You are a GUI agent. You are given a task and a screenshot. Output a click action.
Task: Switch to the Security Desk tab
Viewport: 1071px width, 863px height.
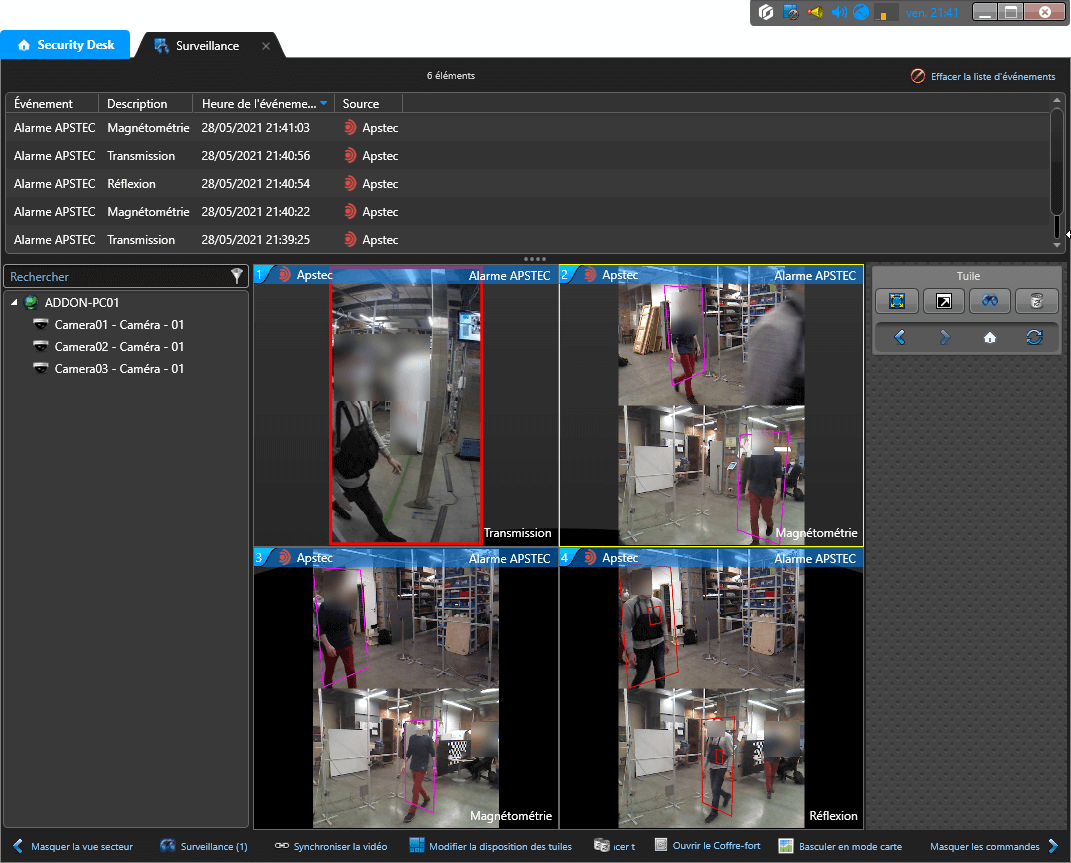66,45
